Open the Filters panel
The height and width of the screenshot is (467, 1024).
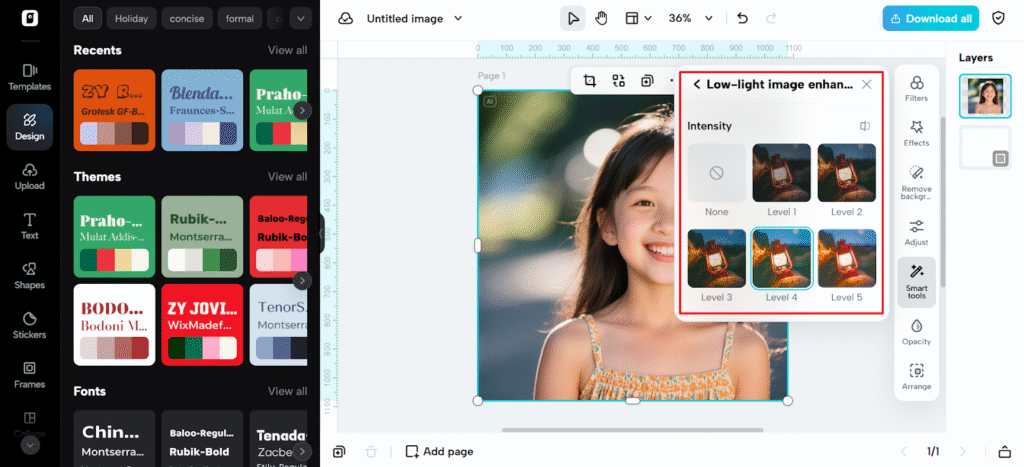point(916,88)
